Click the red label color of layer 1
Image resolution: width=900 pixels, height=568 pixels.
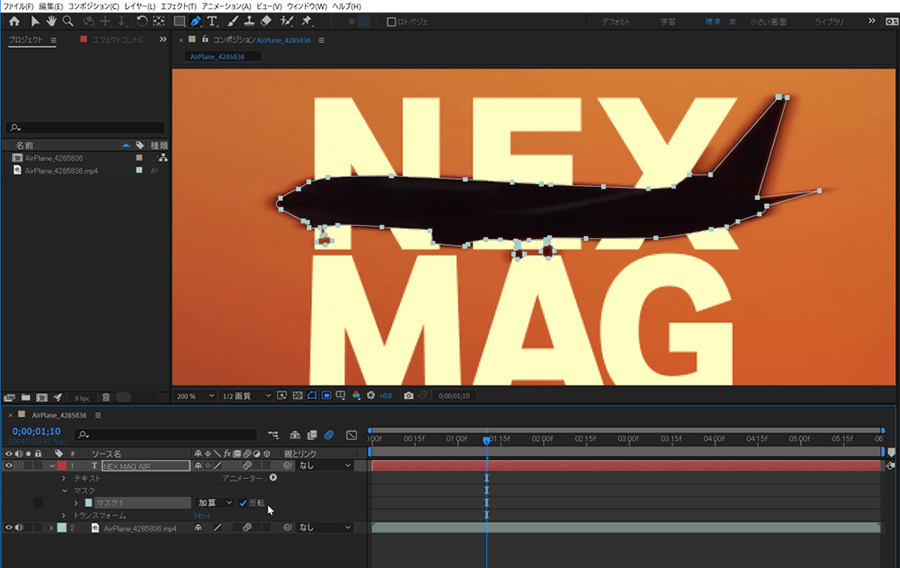point(60,466)
